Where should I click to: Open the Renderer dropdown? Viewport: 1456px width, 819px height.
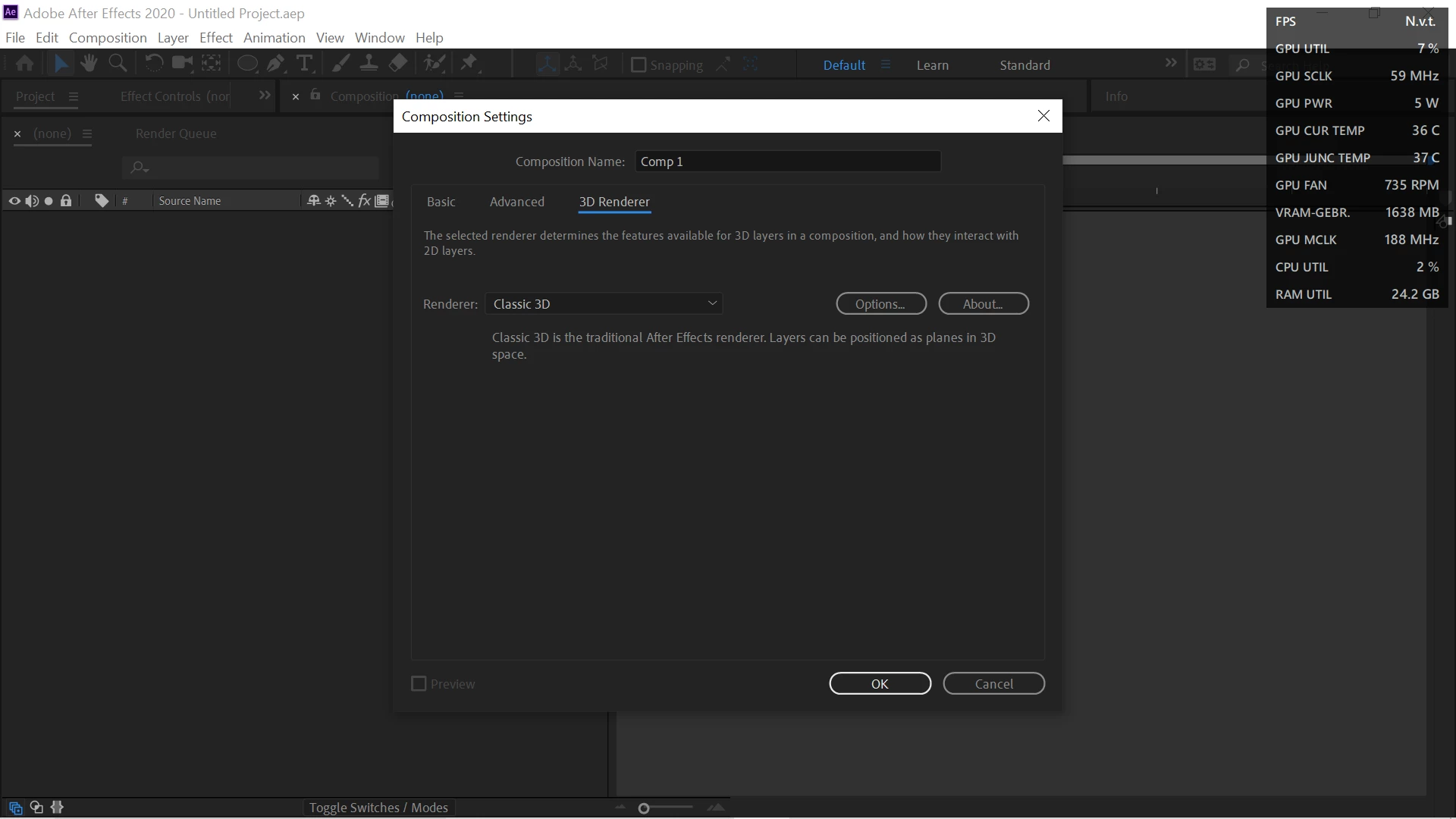pos(604,304)
